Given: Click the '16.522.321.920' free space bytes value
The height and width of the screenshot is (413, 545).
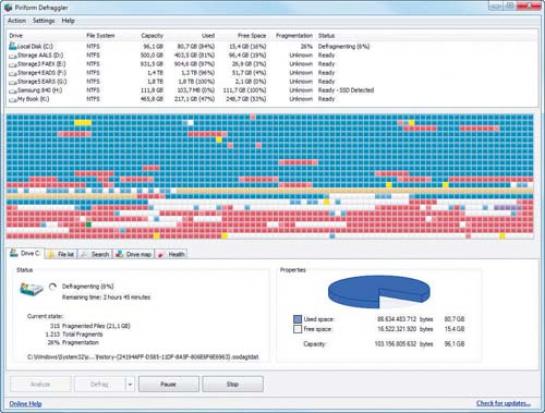Looking at the screenshot, I should [x=397, y=329].
